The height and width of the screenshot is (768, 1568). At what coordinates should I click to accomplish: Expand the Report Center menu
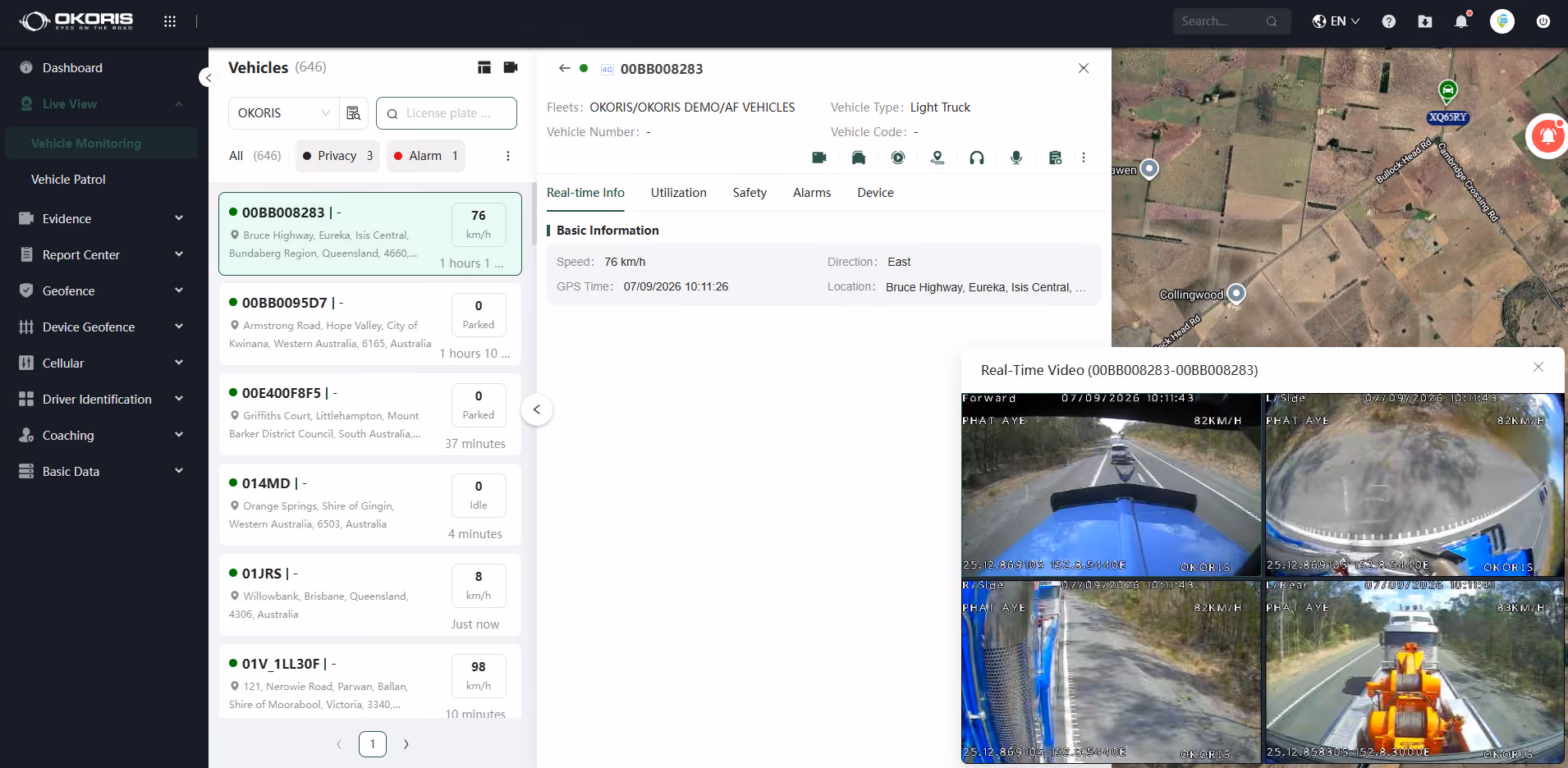[101, 254]
